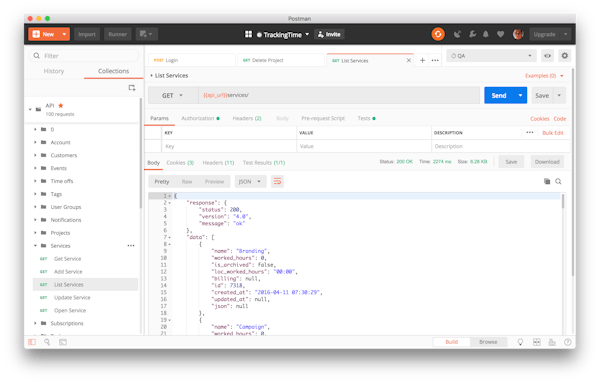Show the response Cookies (3) tab
Screen dimensions: 600x383
[x=180, y=163]
